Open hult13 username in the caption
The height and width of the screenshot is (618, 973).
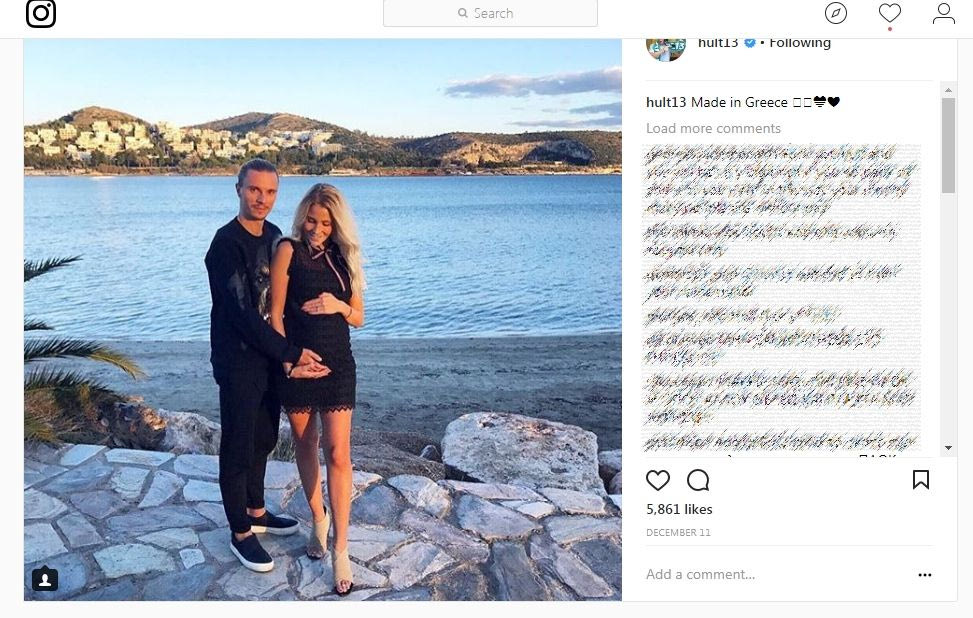tap(666, 102)
